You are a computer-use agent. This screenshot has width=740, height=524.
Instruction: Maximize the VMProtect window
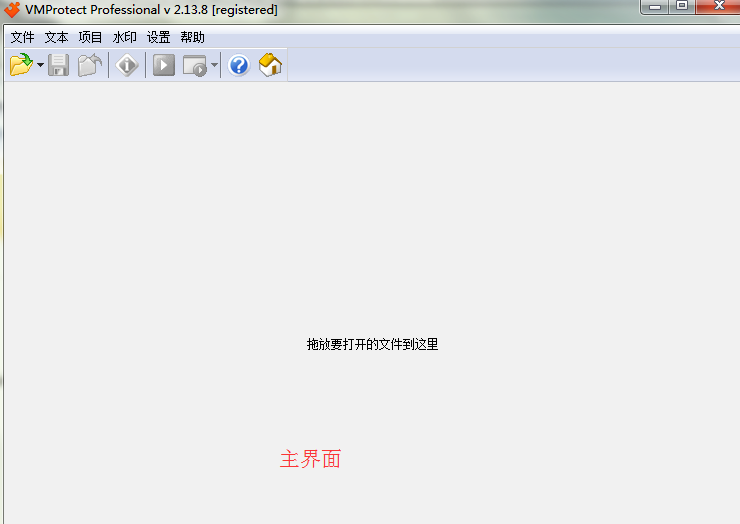[682, 6]
